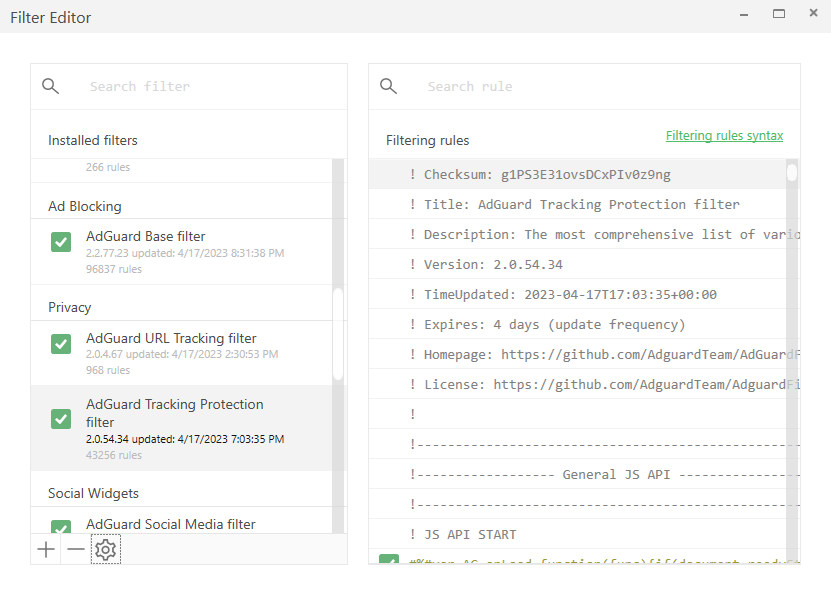Select the Checksum rule line
831x595 pixels.
click(578, 174)
